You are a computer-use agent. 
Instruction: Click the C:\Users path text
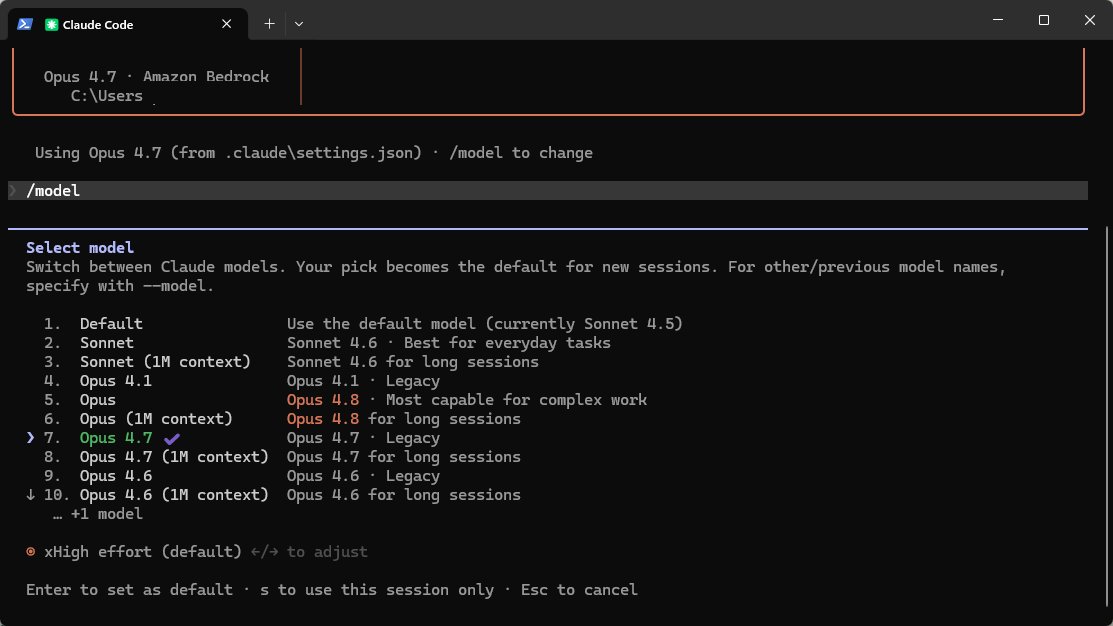[x=106, y=96]
